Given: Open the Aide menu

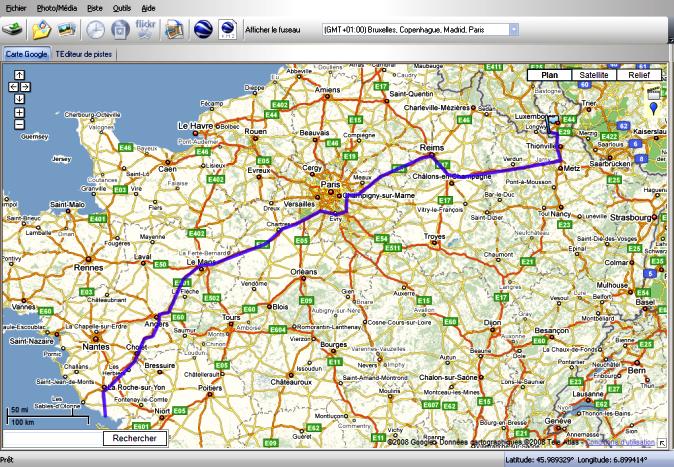Looking at the screenshot, I should click(149, 8).
